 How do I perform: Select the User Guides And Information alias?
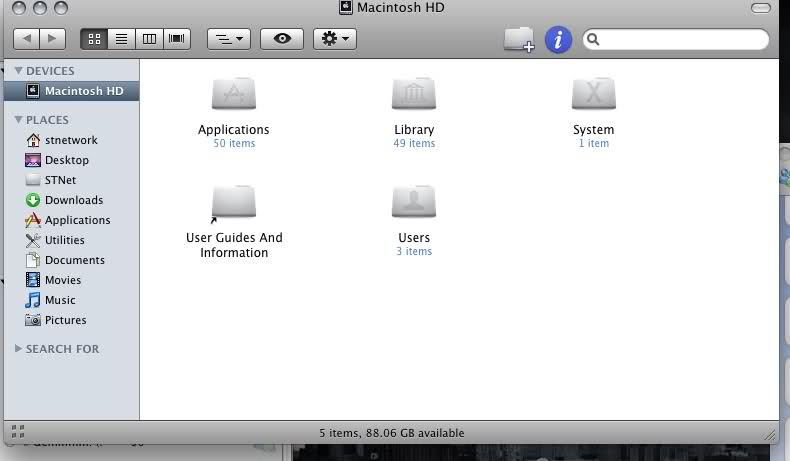(234, 202)
